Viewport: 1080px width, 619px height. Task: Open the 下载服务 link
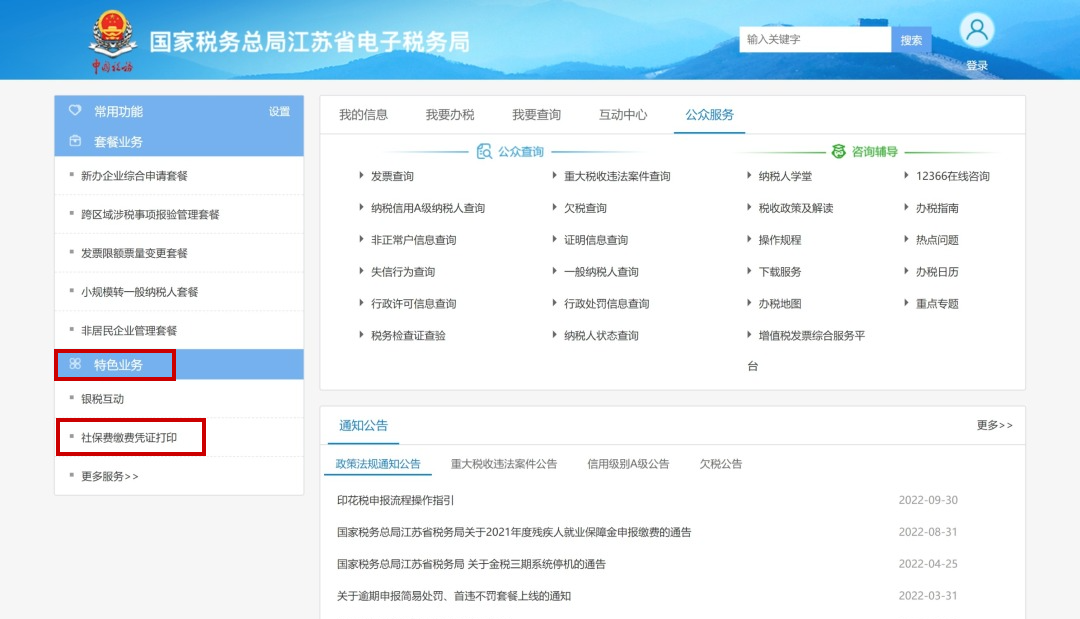pyautogui.click(x=780, y=271)
